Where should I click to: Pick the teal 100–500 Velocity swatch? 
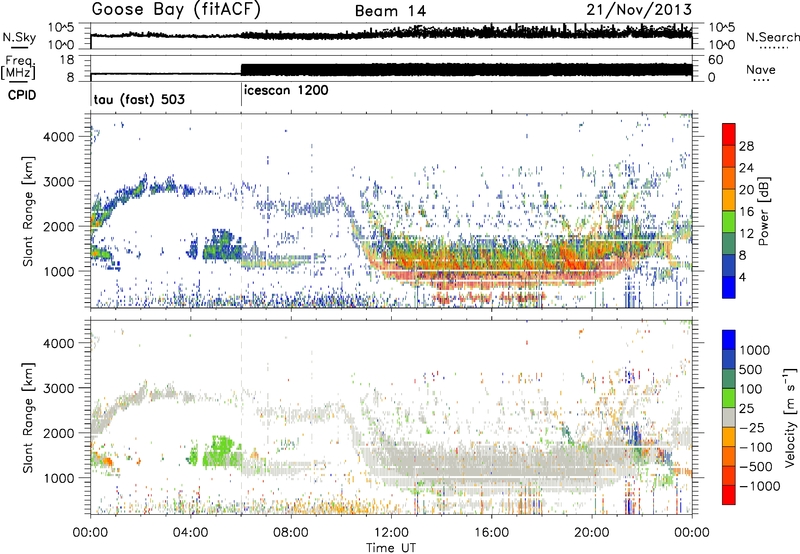pos(729,379)
